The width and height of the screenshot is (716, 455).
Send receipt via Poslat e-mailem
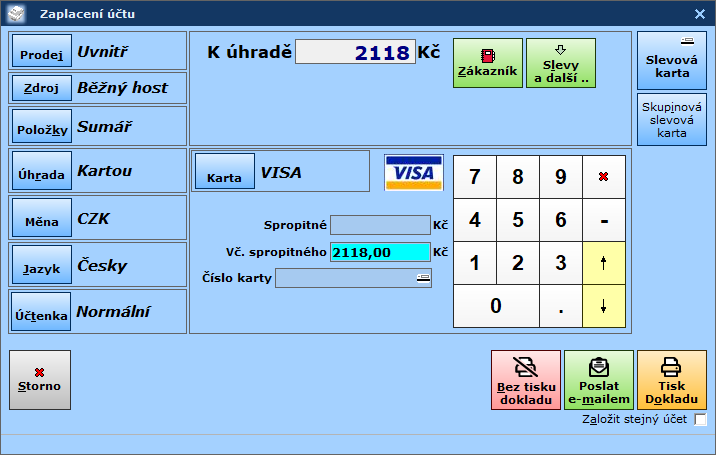pyautogui.click(x=598, y=380)
